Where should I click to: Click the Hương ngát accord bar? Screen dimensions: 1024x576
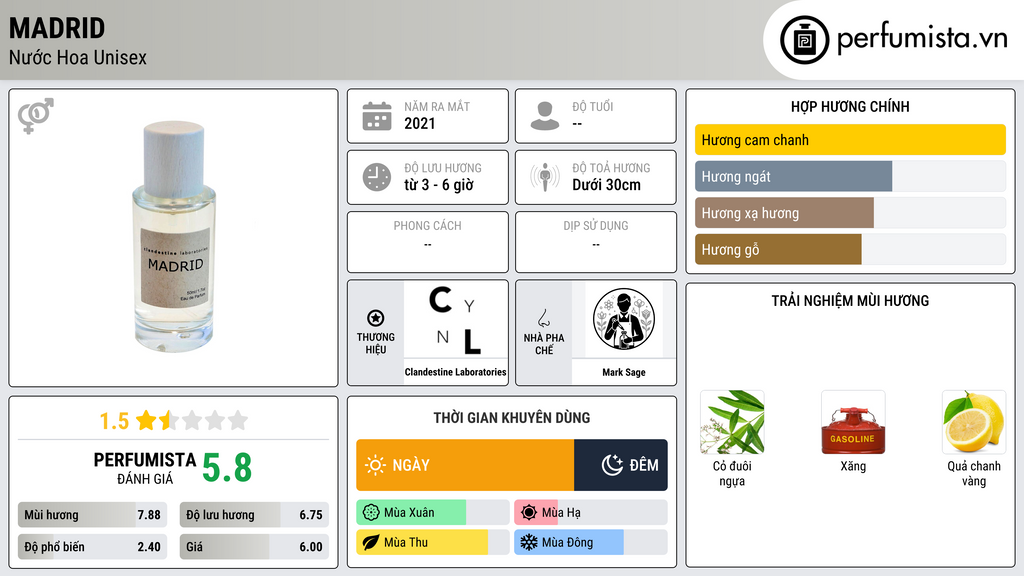(850, 176)
